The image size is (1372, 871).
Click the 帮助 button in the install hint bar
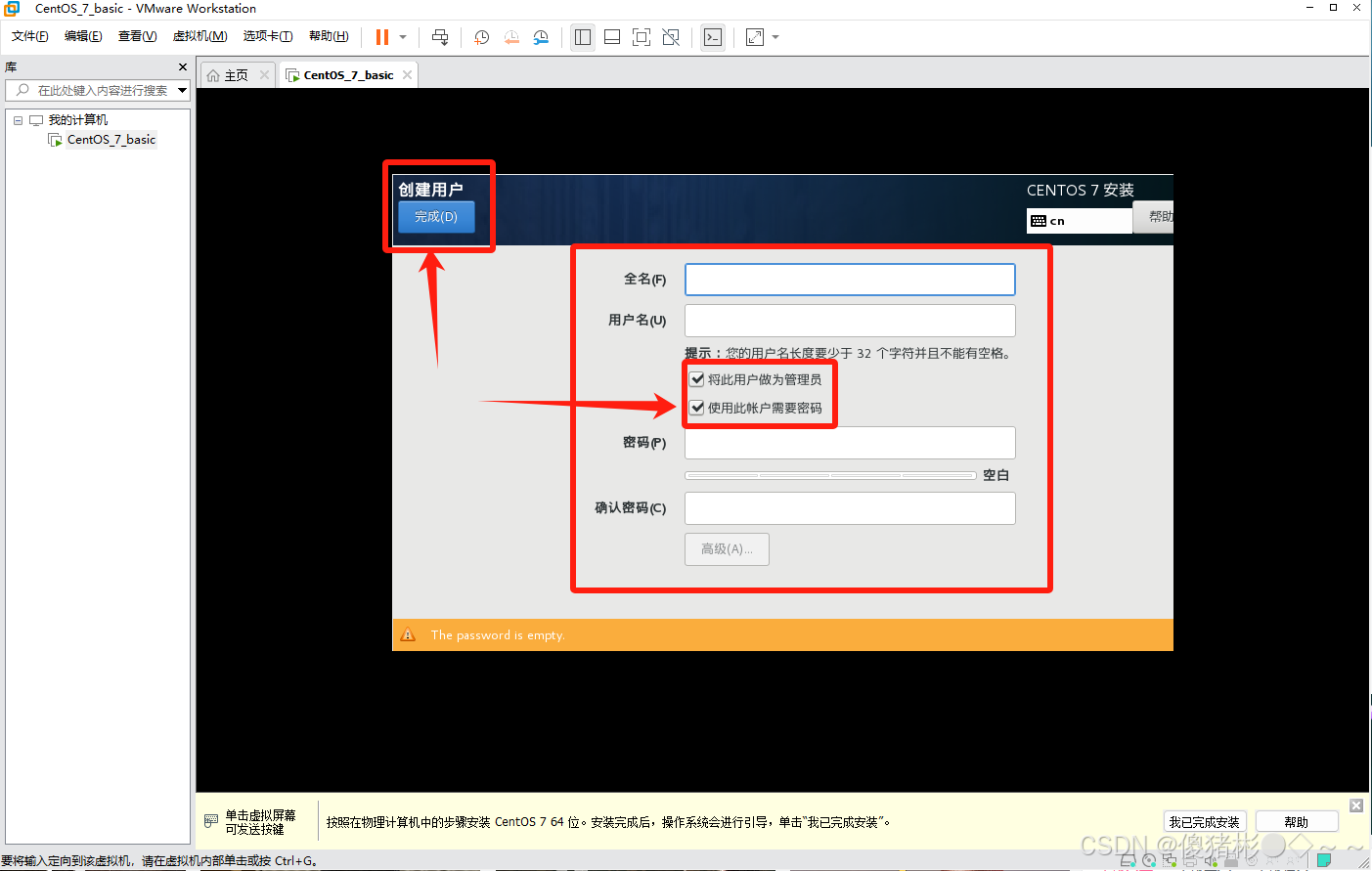(x=1296, y=822)
